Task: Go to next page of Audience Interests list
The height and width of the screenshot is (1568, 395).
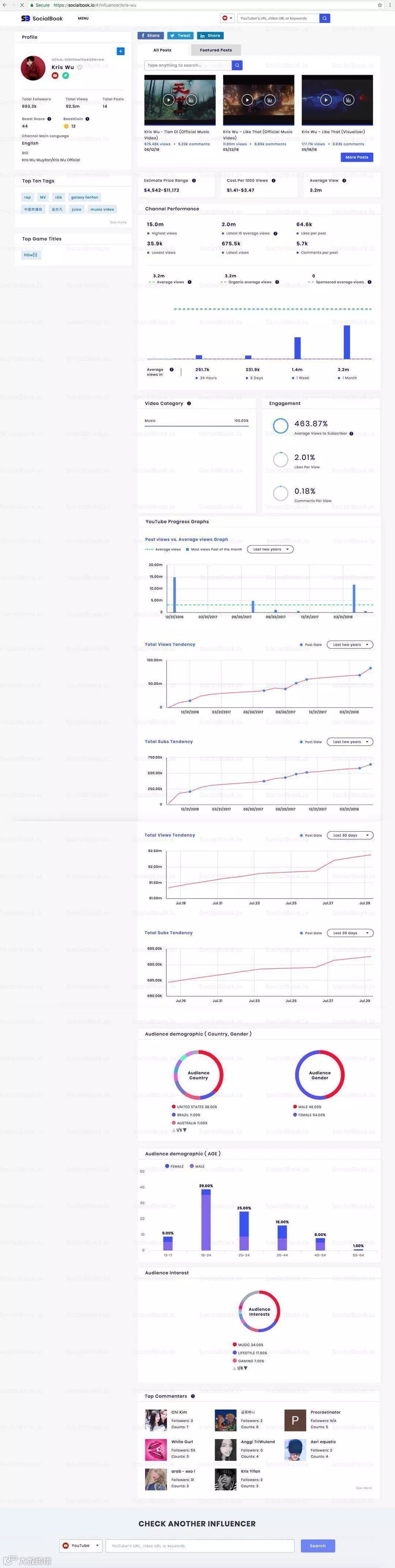Action: coord(245,1368)
